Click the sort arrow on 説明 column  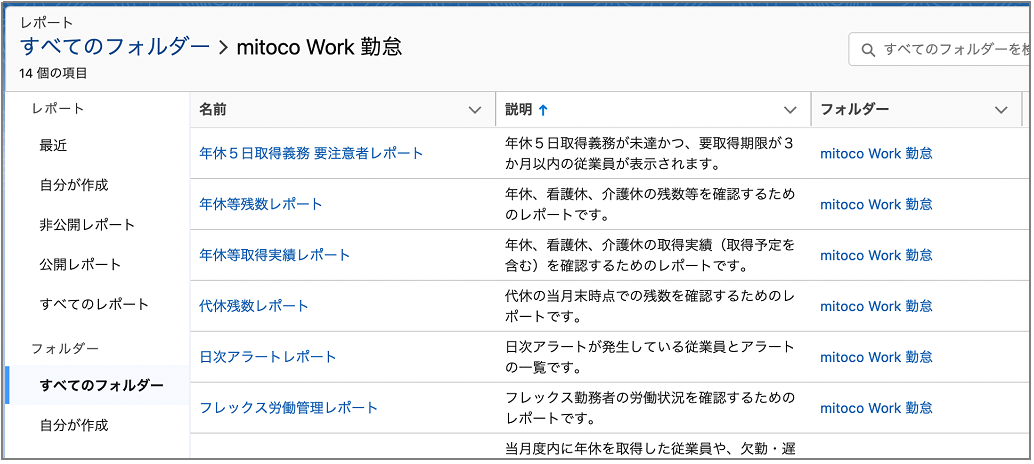[543, 110]
